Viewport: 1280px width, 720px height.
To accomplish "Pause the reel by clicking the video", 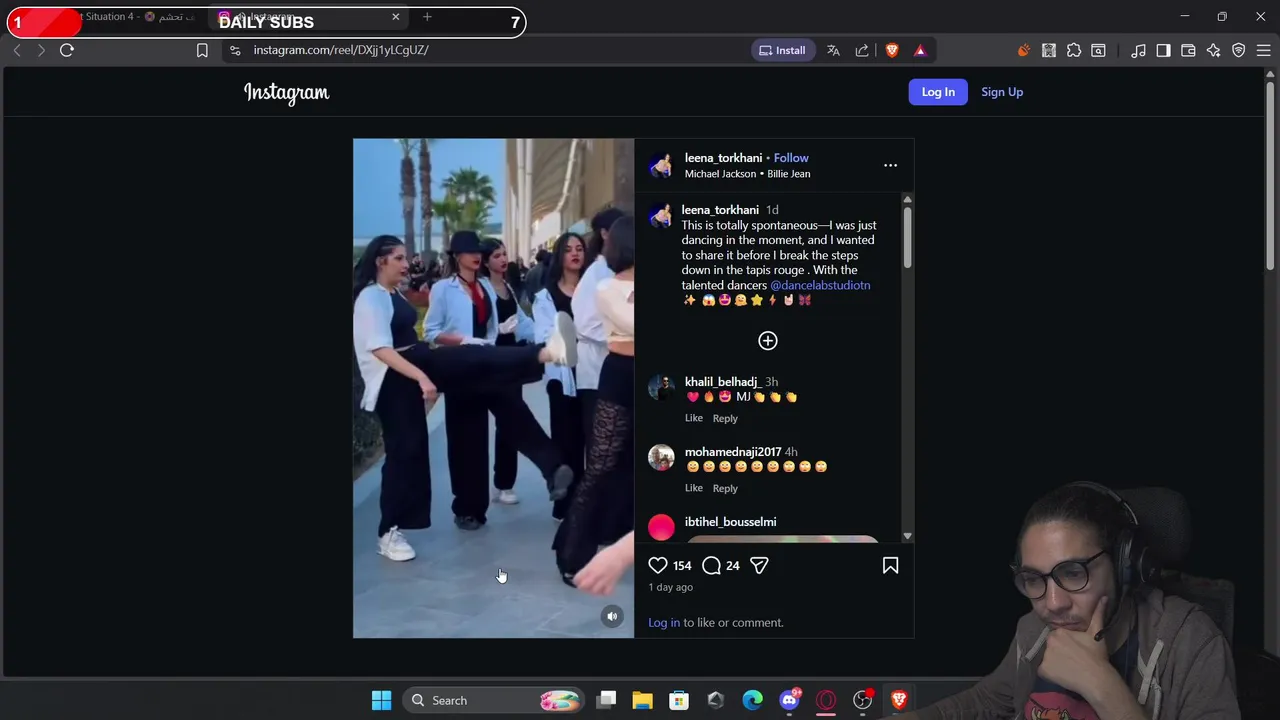I will click(x=493, y=388).
